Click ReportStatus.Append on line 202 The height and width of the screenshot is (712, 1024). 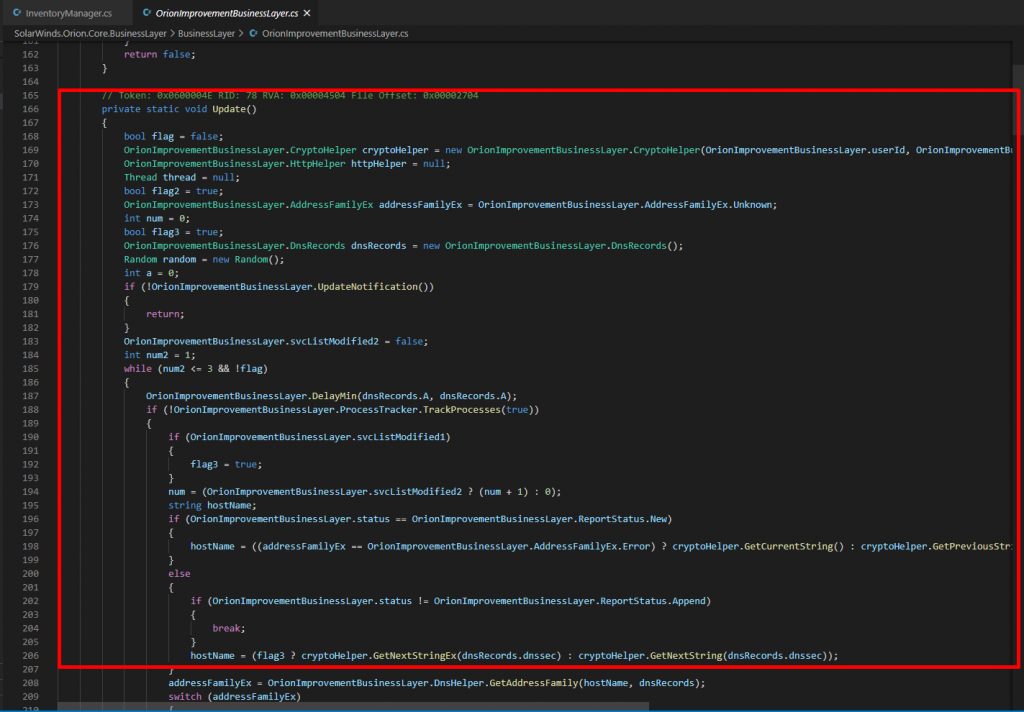[652, 601]
